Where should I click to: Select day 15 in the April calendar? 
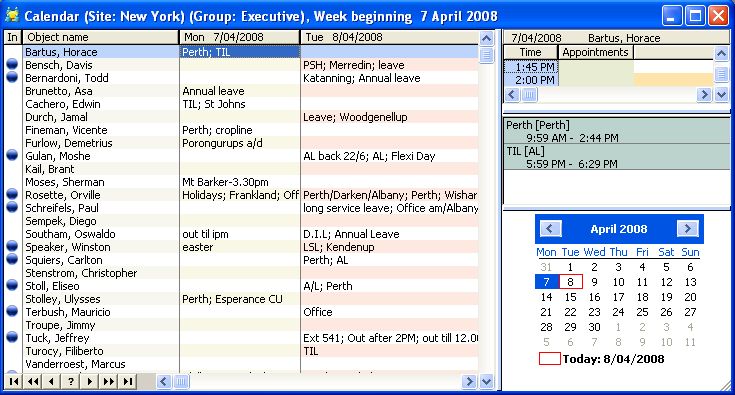coord(570,297)
